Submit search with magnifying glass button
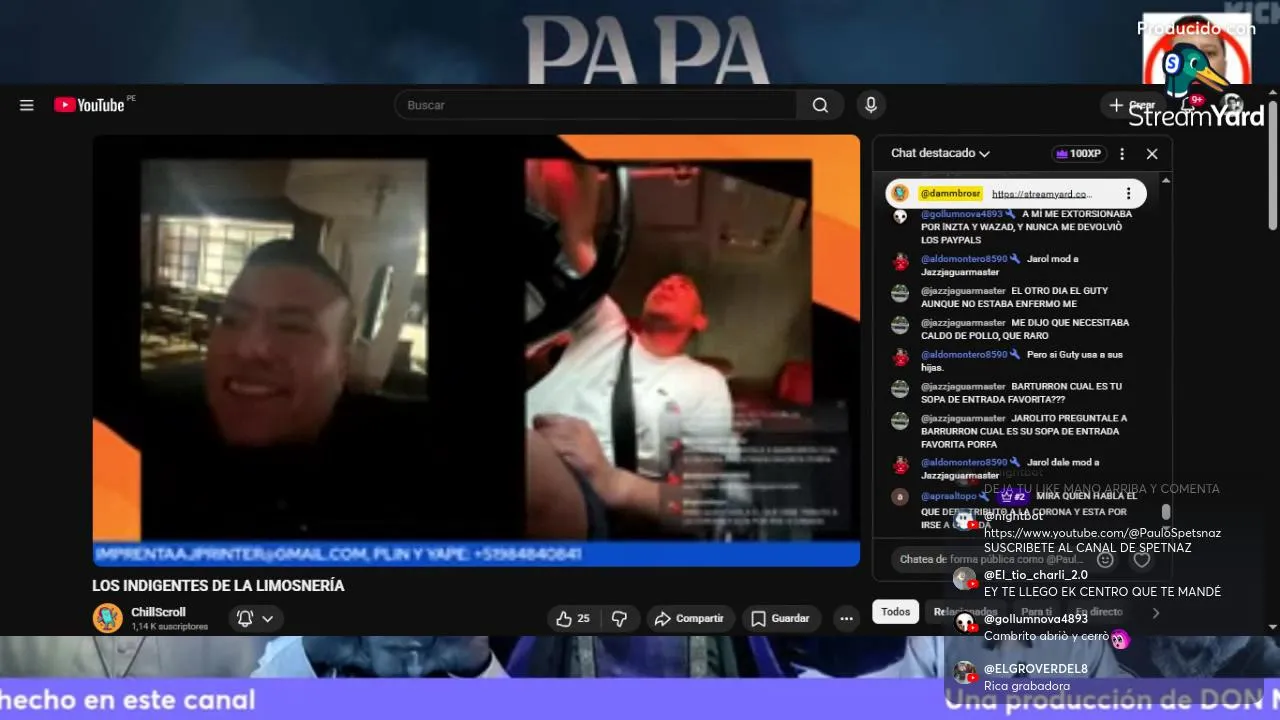1280x720 pixels. tap(820, 105)
